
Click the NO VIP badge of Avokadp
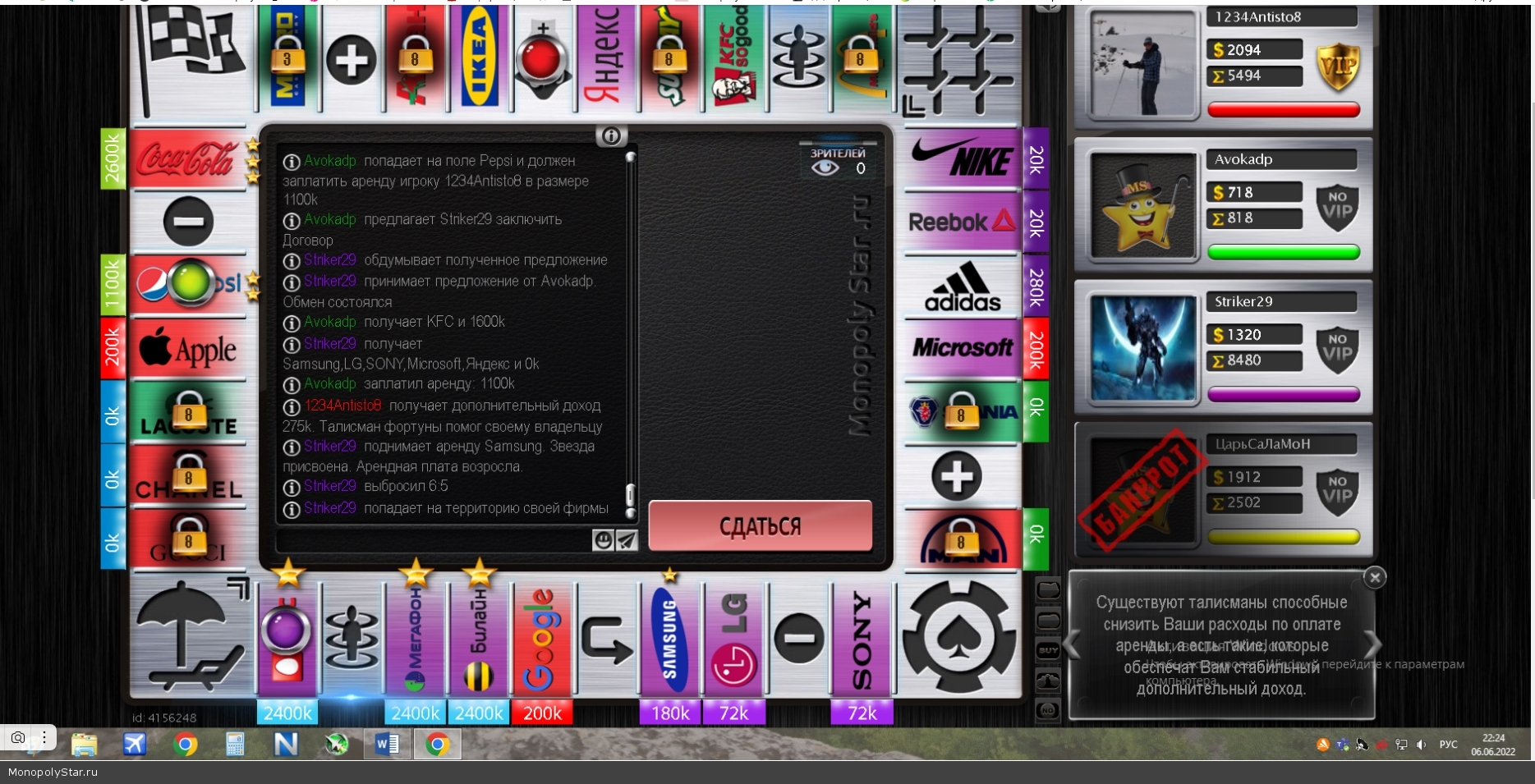click(1338, 208)
